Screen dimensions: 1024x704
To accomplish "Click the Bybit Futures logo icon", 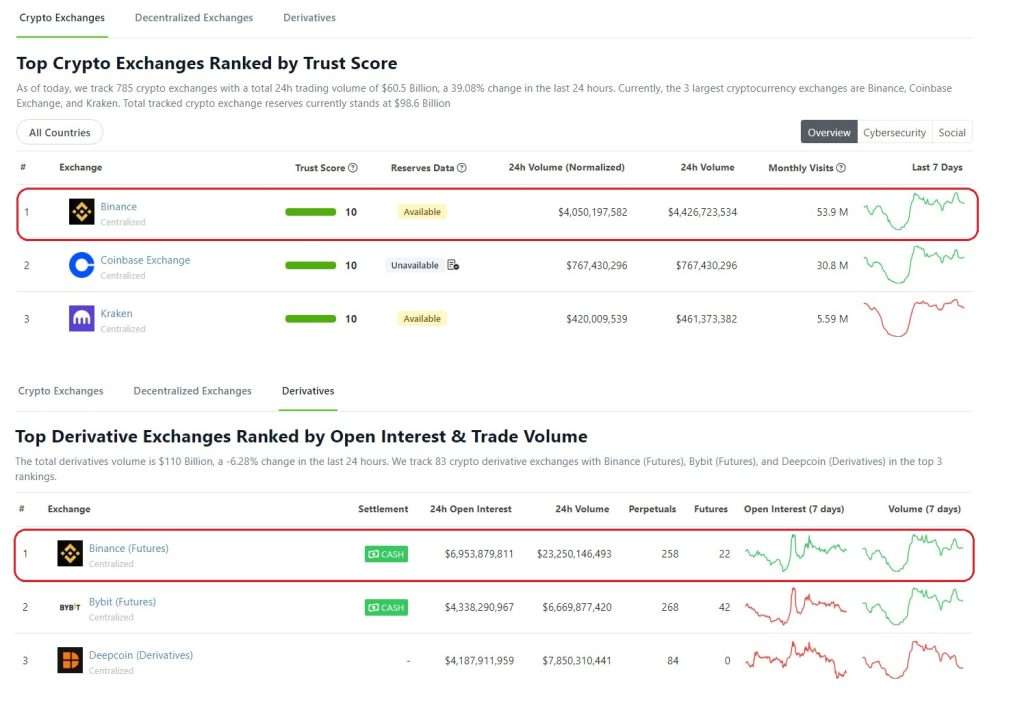I will point(70,607).
